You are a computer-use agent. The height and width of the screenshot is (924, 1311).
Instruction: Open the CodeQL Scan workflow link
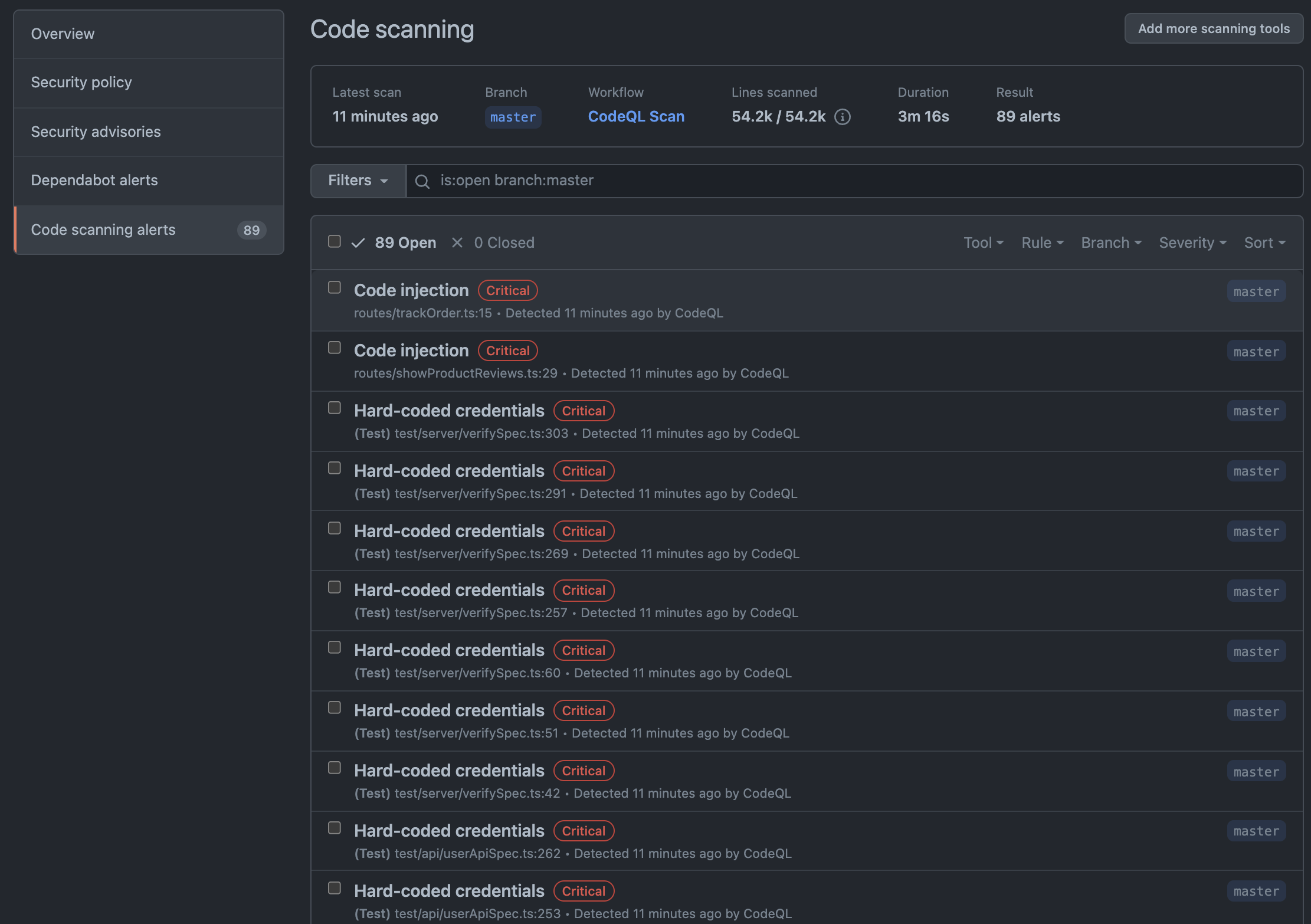tap(636, 116)
